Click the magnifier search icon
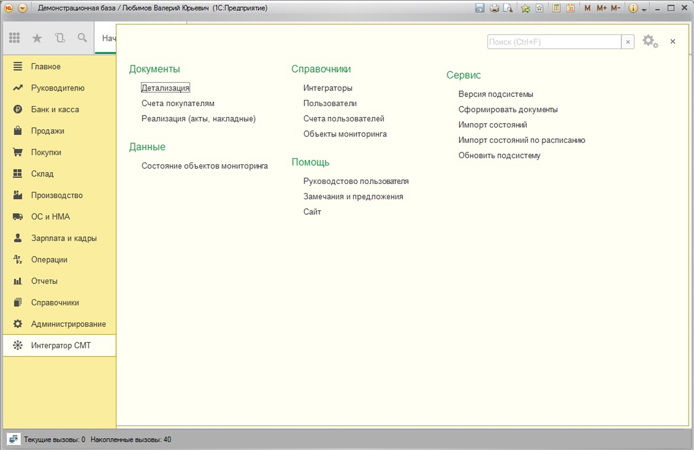Viewport: 694px width, 450px height. tap(82, 38)
